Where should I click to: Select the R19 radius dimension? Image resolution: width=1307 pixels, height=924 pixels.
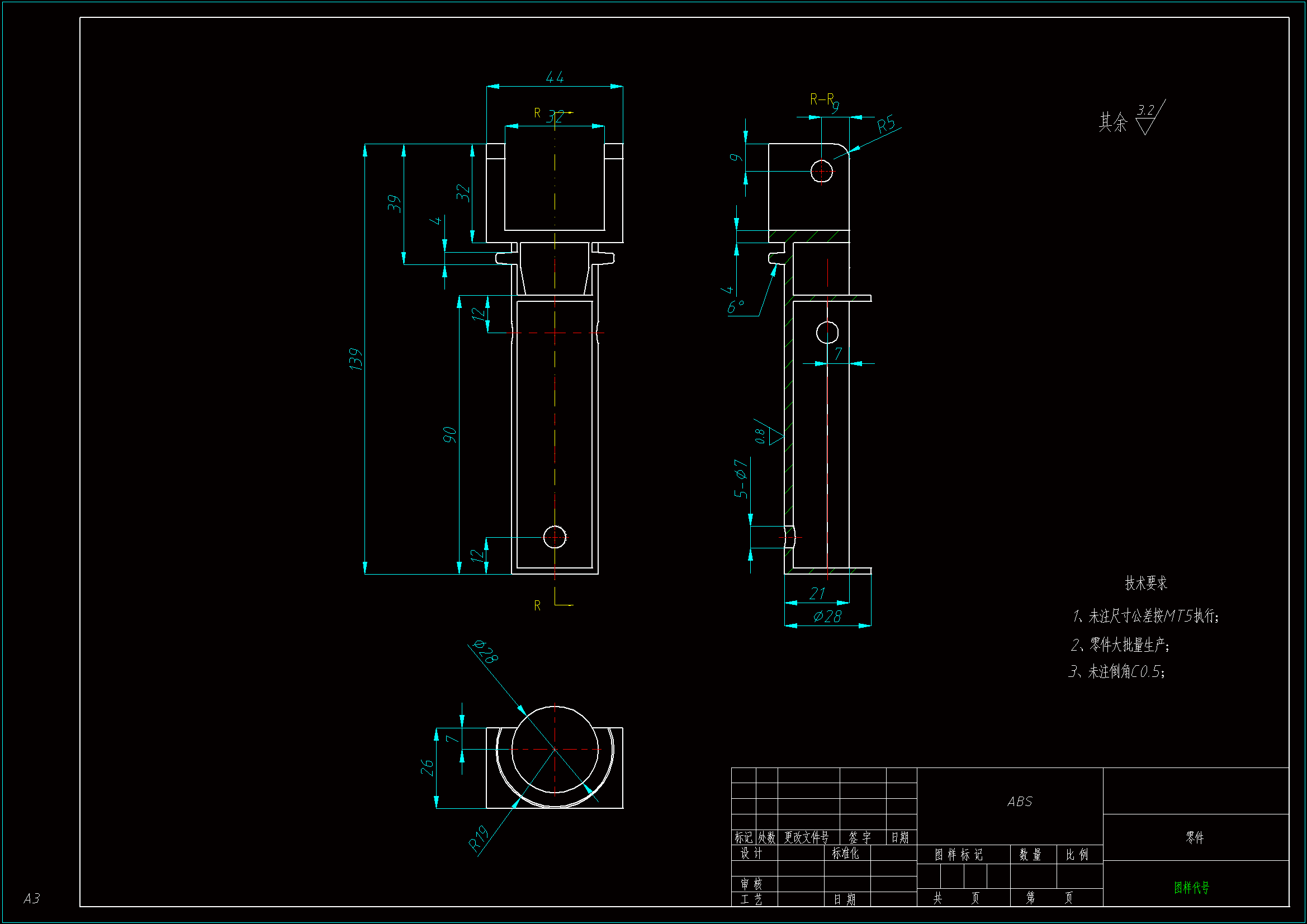pos(478,838)
